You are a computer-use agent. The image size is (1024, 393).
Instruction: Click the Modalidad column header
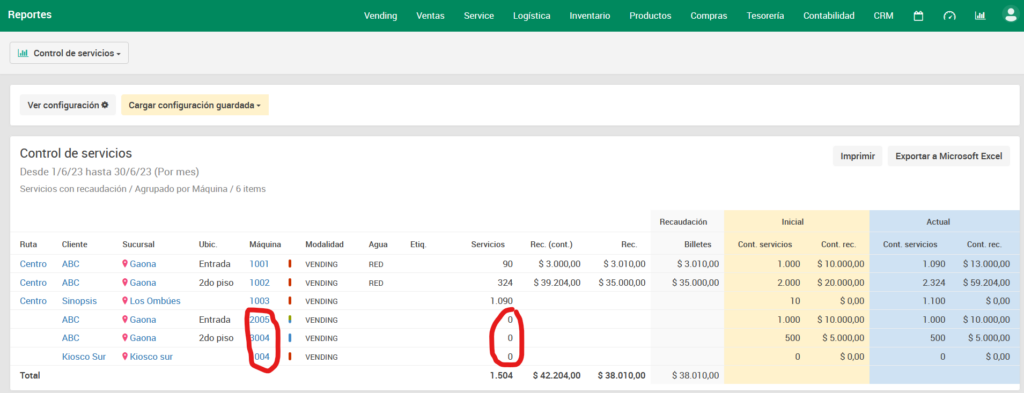click(324, 244)
